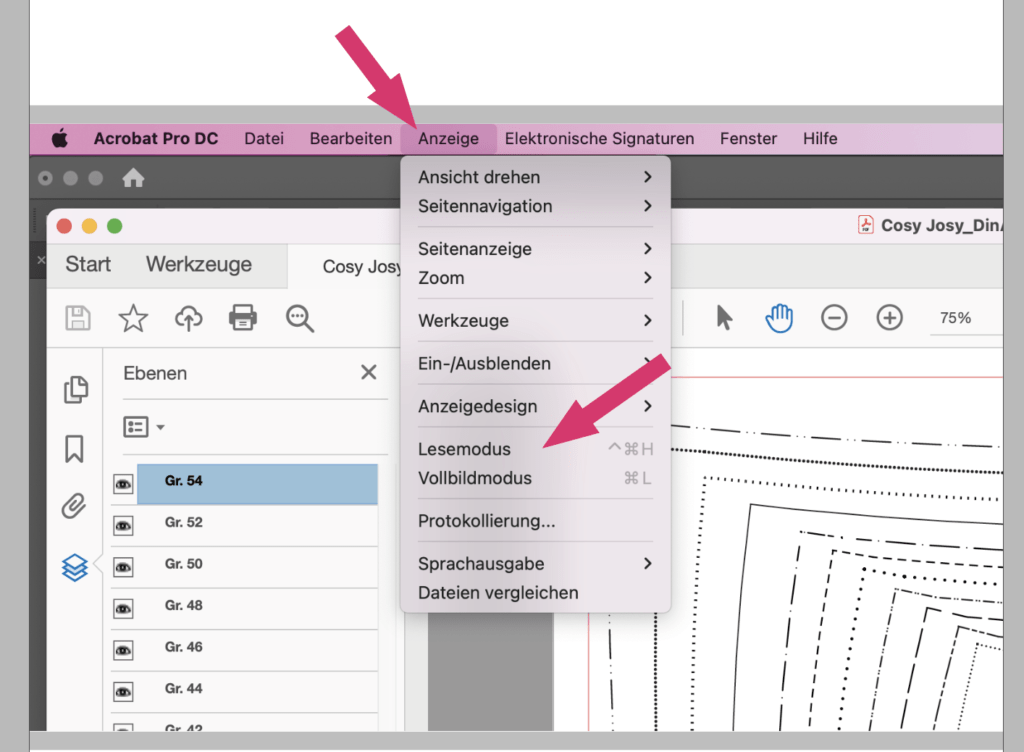Switch to the Werkzeuge tab
This screenshot has height=752, width=1024.
click(199, 265)
